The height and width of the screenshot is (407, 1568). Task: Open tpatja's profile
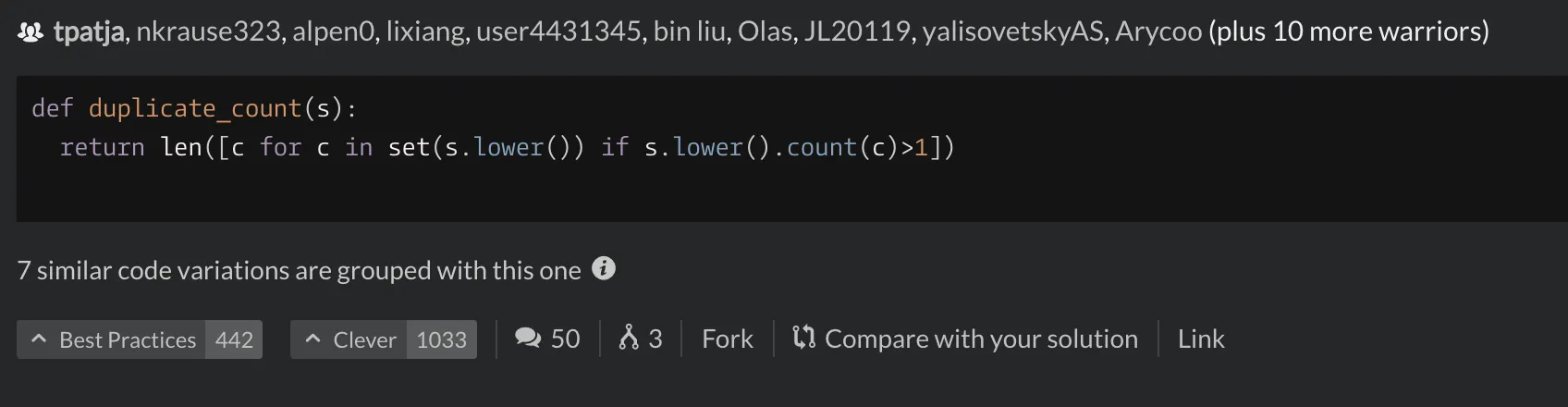pyautogui.click(x=89, y=31)
